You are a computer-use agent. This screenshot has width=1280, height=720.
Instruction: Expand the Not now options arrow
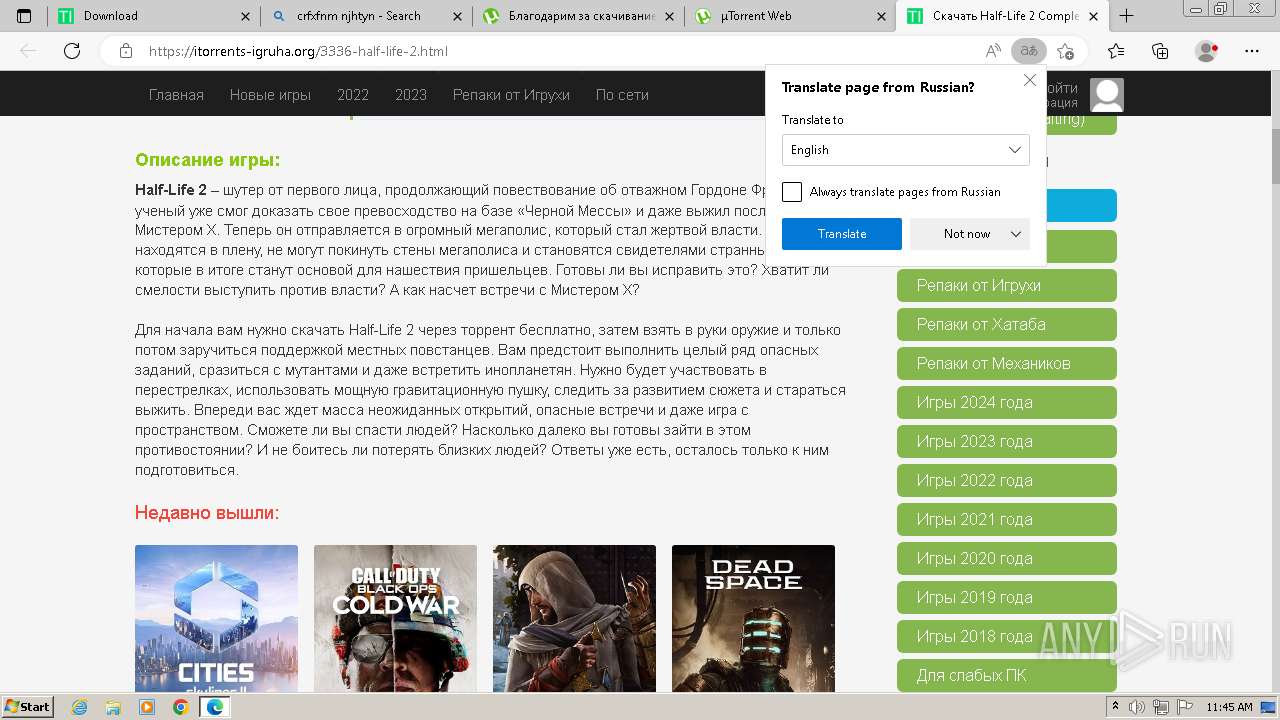click(1016, 234)
